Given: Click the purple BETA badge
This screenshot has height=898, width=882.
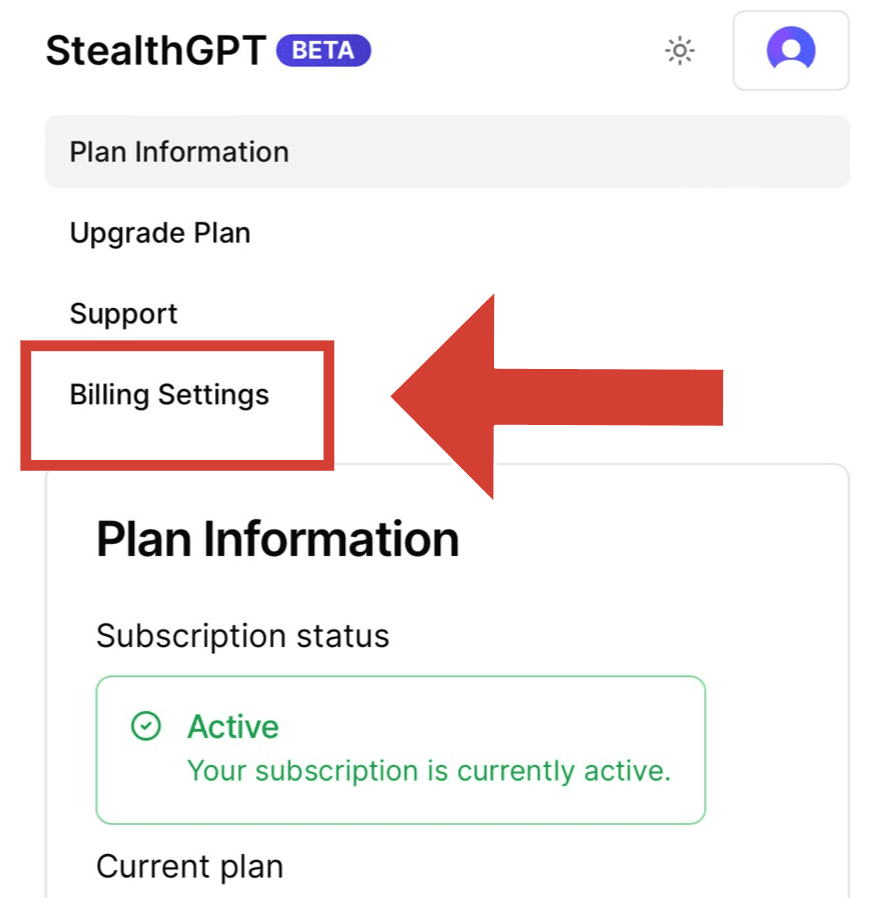Looking at the screenshot, I should pos(323,50).
